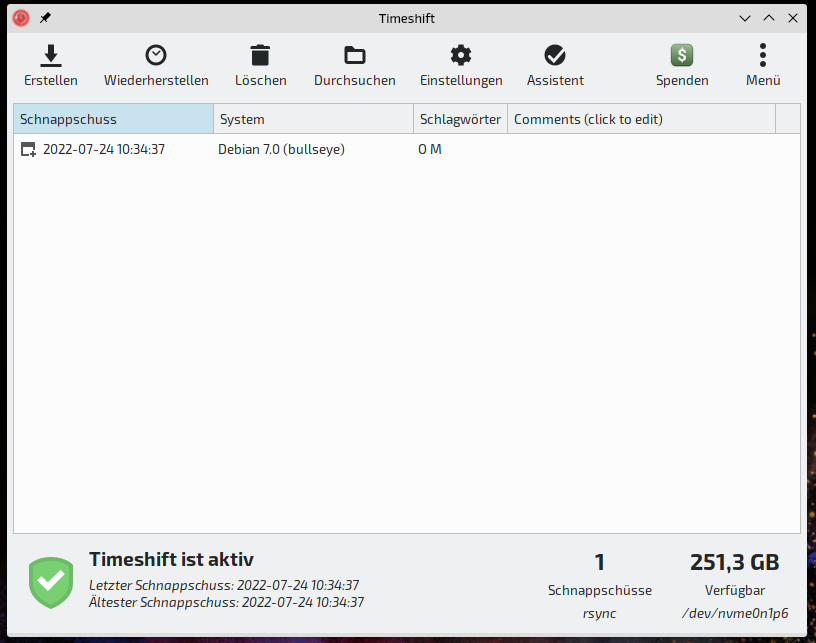
Task: Click the 'rsync' mode label
Action: (600, 614)
